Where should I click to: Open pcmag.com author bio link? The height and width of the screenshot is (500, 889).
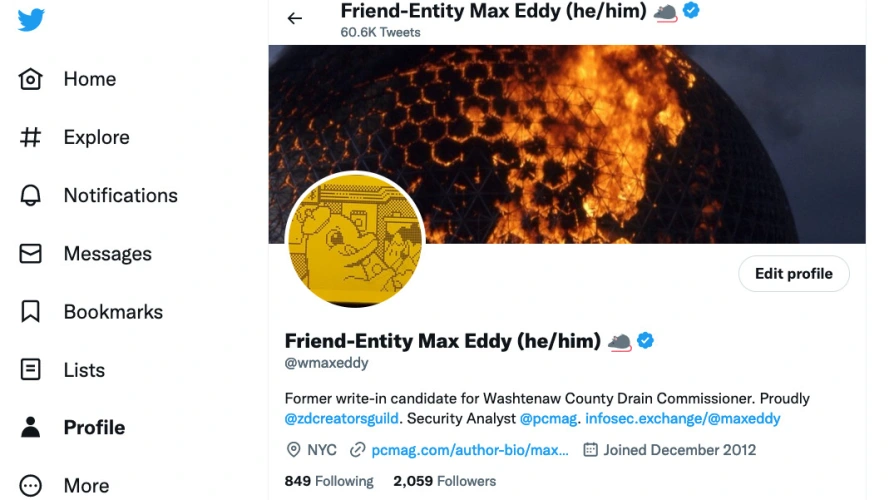coord(470,450)
